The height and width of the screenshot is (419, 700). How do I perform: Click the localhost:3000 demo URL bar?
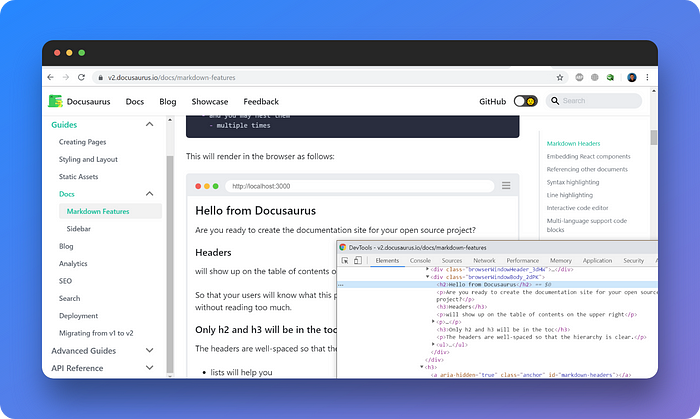coord(359,186)
